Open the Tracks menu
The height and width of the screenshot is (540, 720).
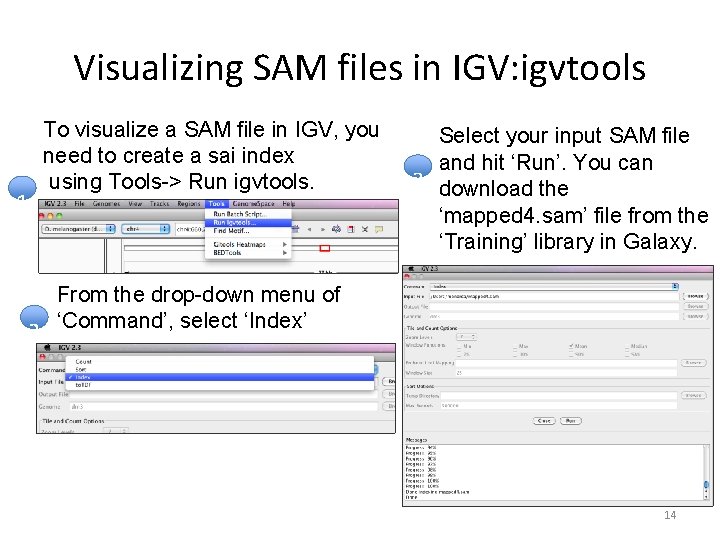pos(159,203)
